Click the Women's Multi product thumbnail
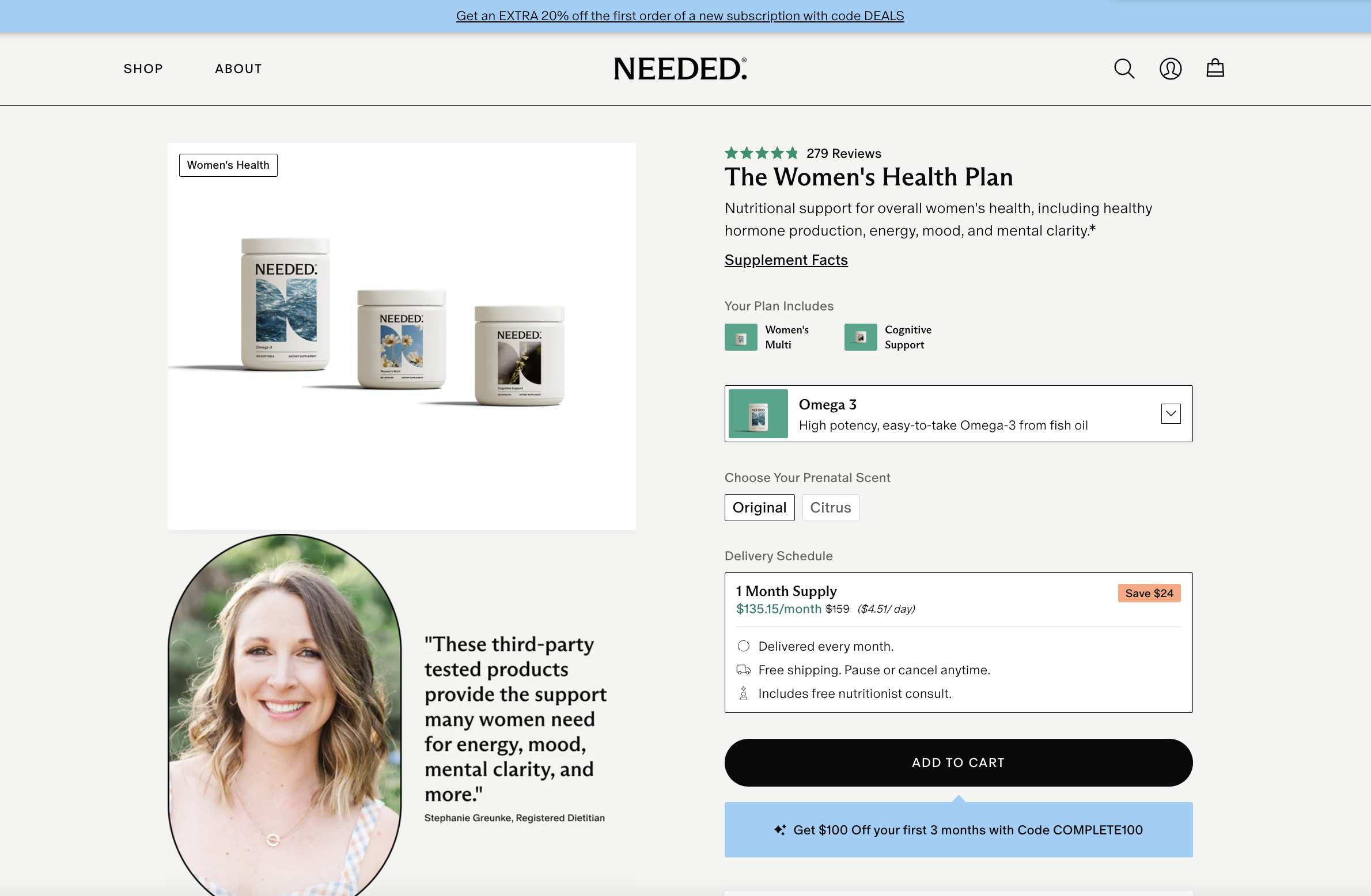 741,337
